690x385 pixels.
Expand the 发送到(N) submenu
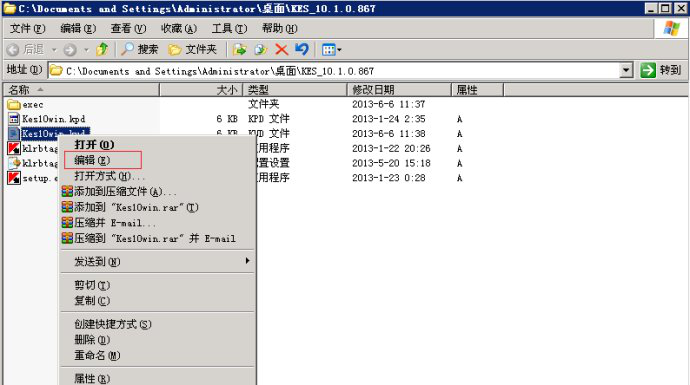tap(157, 261)
